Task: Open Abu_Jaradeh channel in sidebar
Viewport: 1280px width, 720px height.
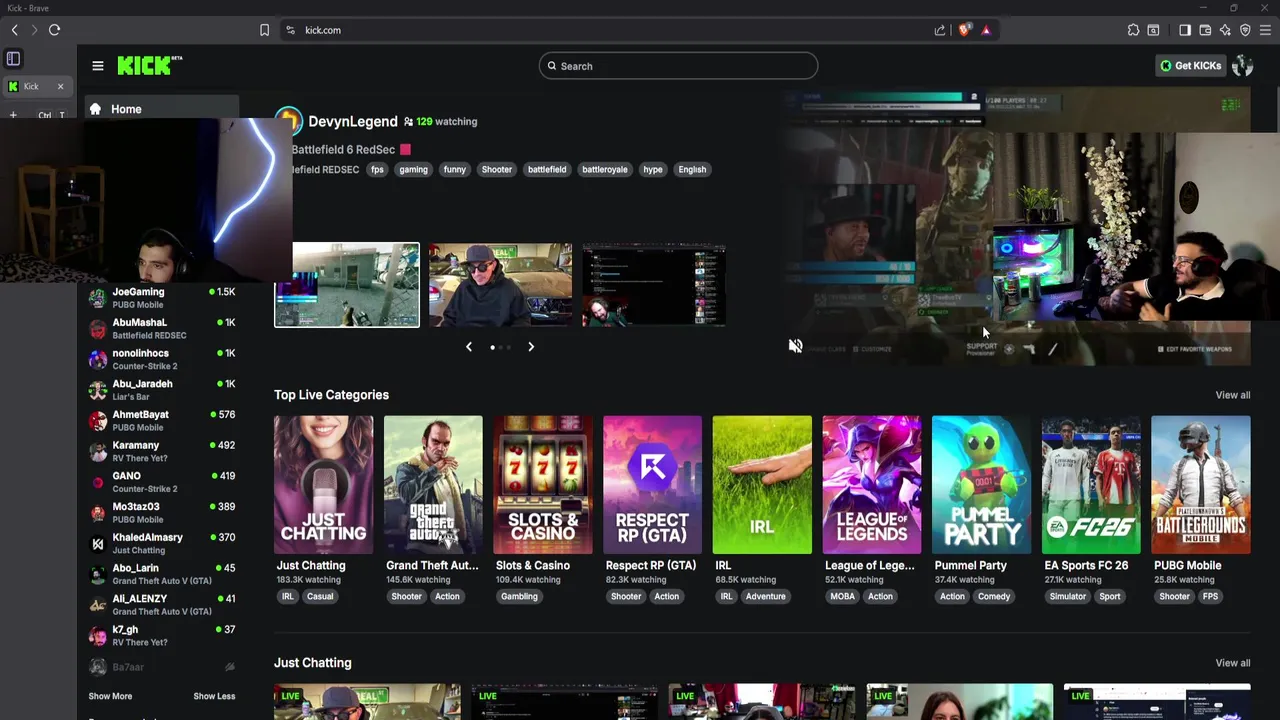Action: [161, 390]
